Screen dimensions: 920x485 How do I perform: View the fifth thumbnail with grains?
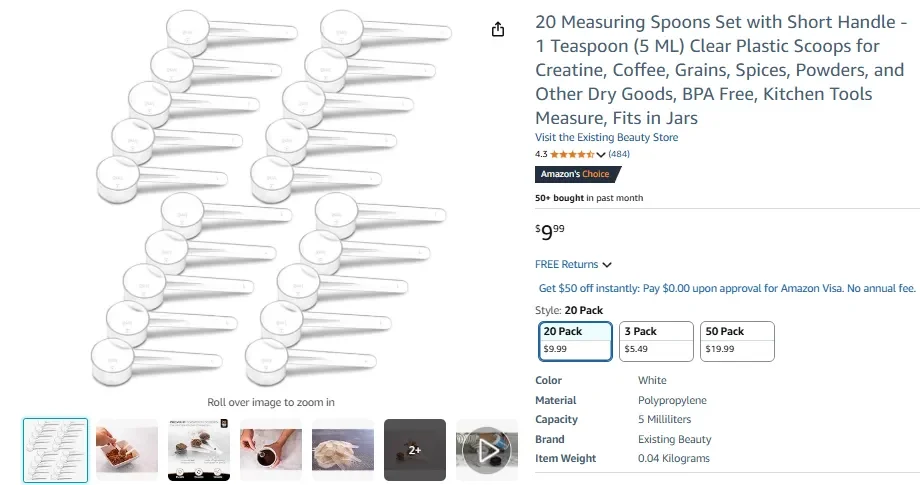click(343, 450)
